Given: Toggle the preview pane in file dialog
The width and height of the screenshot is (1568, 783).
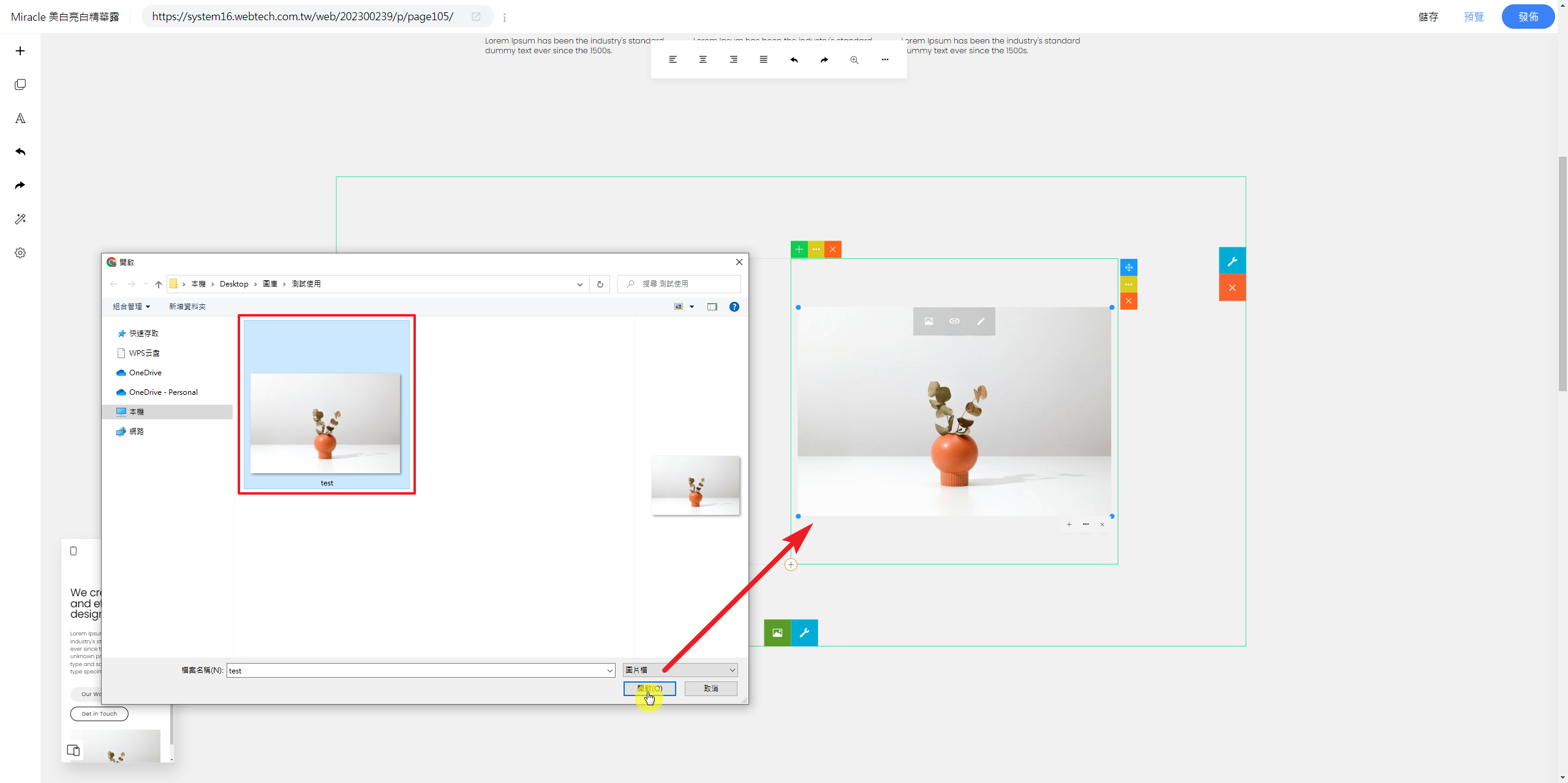Looking at the screenshot, I should 712,307.
